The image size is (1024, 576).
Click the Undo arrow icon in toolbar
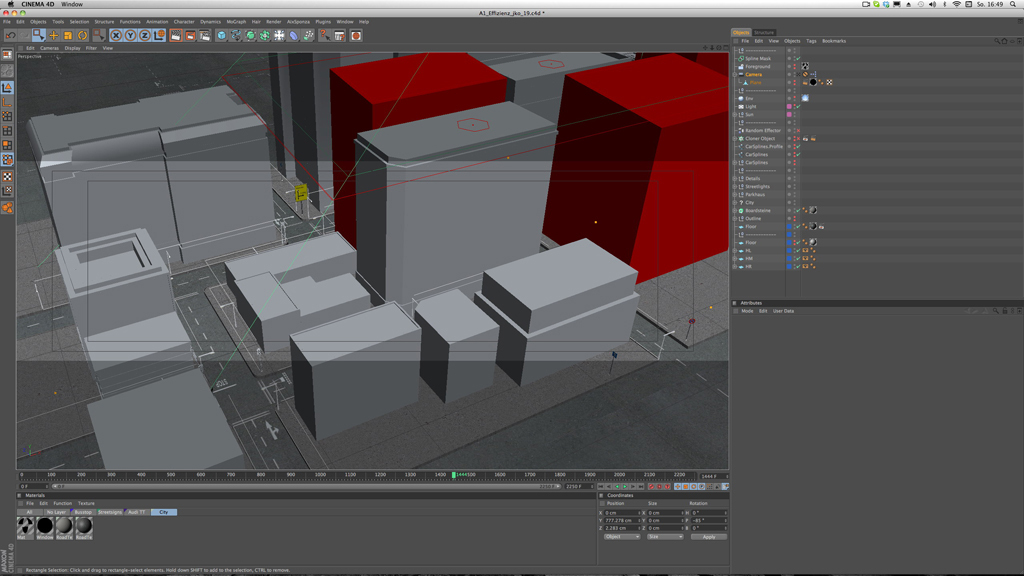[x=10, y=36]
